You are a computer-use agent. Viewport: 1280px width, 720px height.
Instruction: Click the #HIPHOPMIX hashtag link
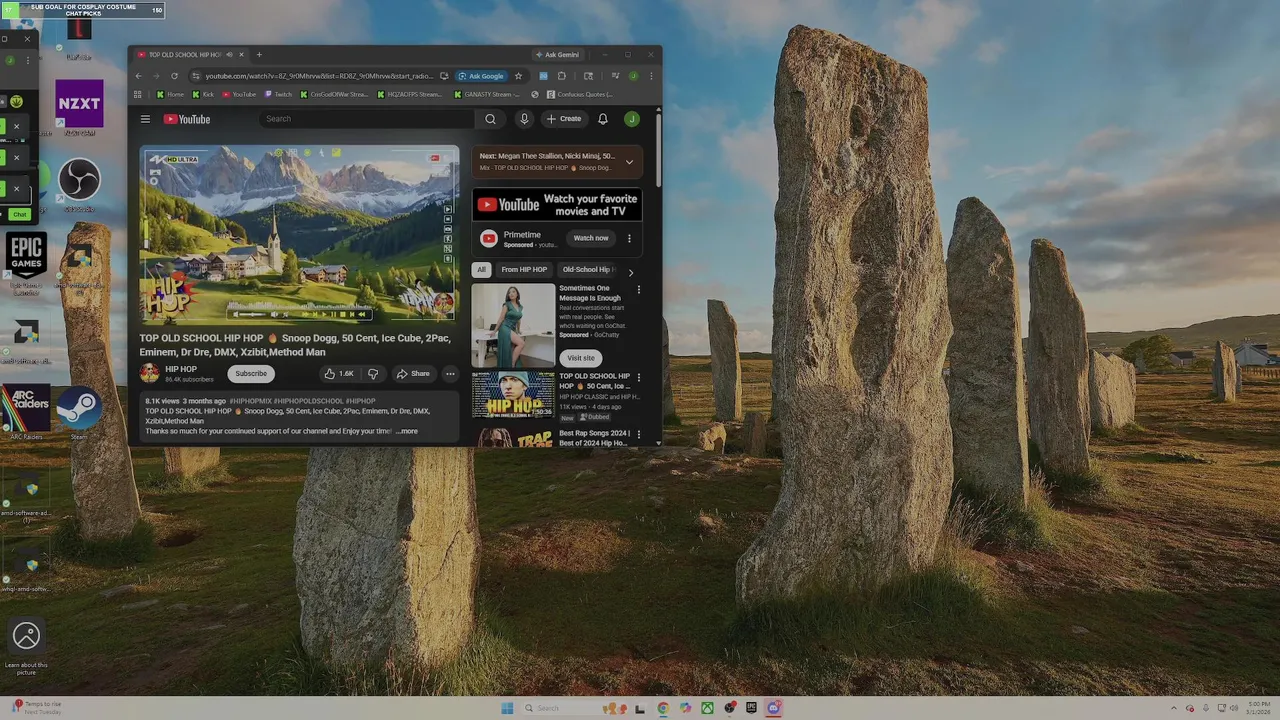251,401
